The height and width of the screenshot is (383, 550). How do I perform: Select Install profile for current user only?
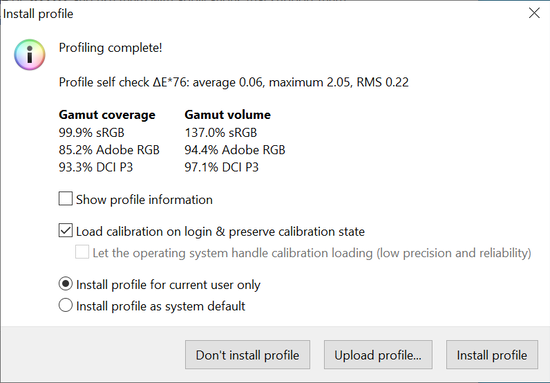click(66, 284)
